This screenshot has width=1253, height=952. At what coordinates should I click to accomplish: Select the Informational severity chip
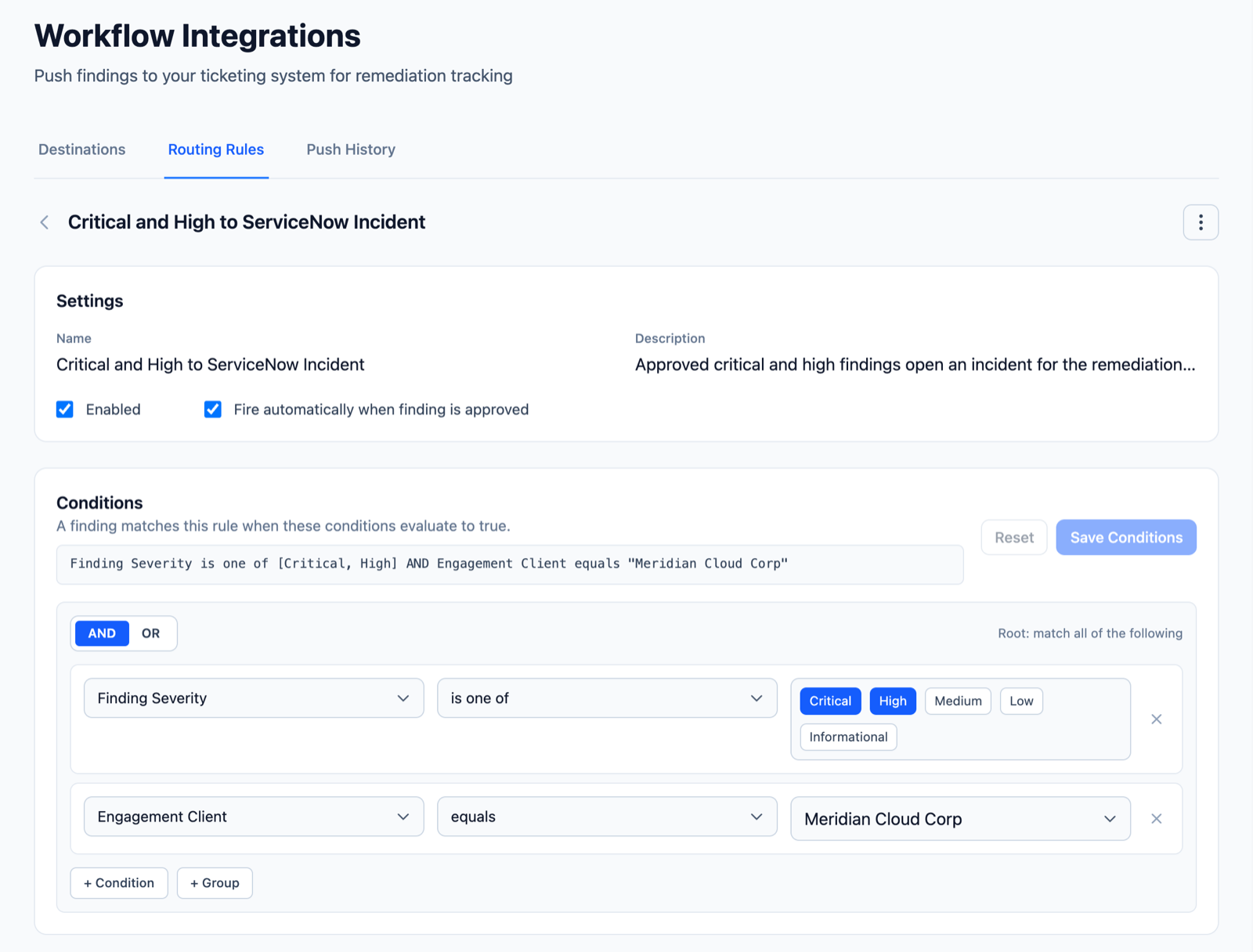pyautogui.click(x=848, y=737)
